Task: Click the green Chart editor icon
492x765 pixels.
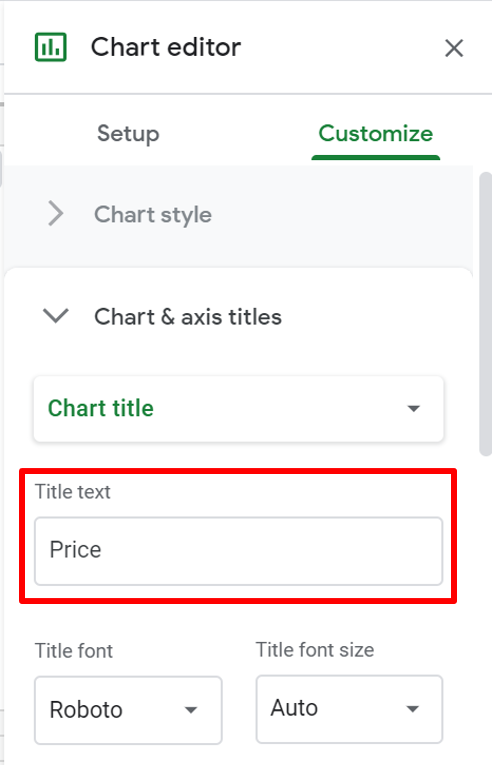Action: pyautogui.click(x=50, y=47)
